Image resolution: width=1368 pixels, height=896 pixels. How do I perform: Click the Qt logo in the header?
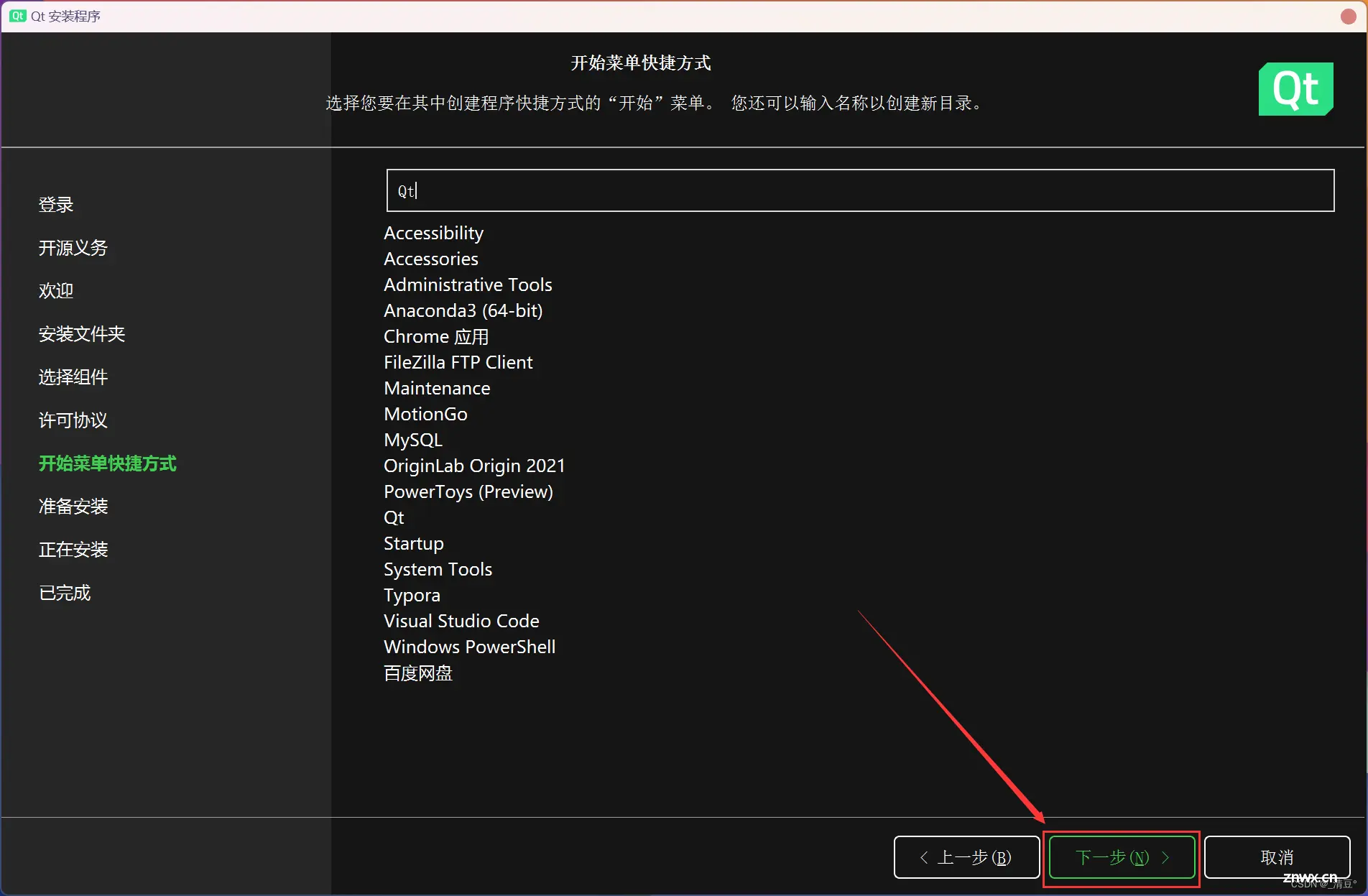(1295, 89)
